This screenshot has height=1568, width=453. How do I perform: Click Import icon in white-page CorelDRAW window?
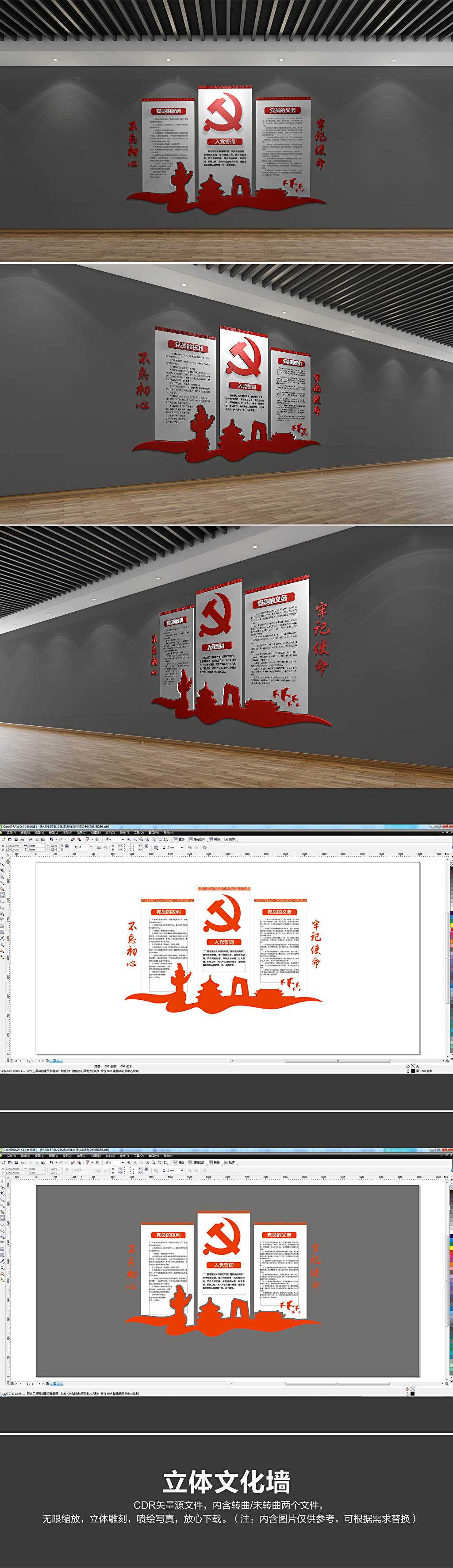(73, 840)
